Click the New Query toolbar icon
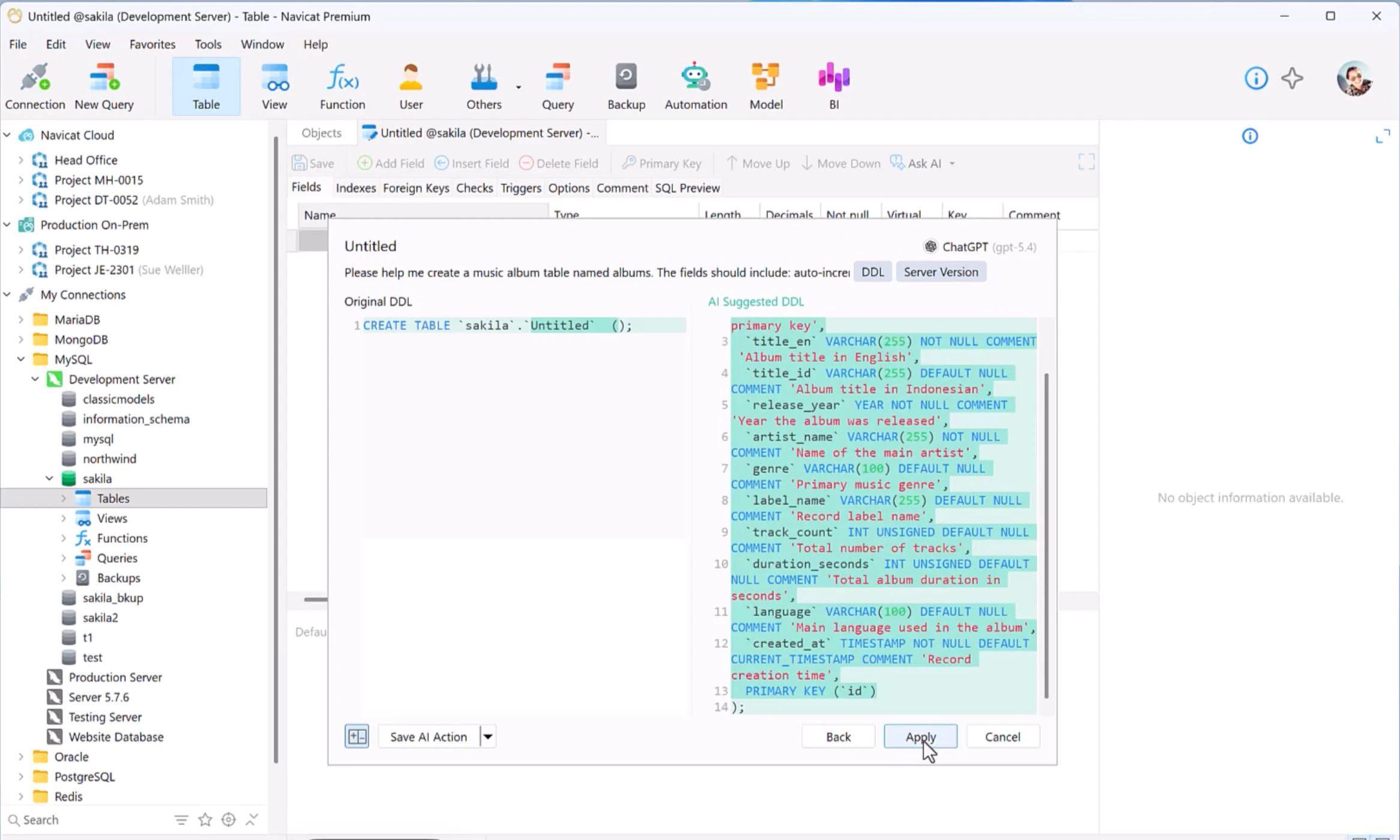The height and width of the screenshot is (840, 1400). (x=104, y=86)
